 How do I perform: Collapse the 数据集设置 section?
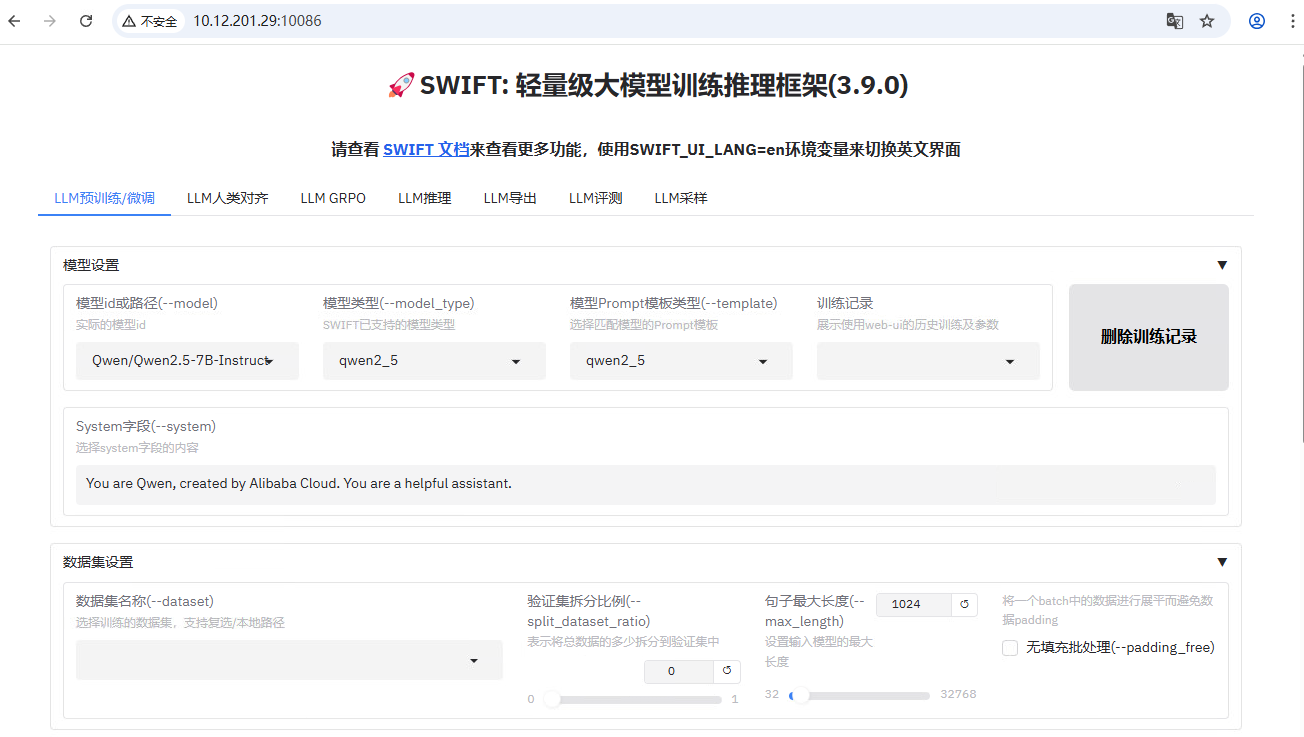click(1221, 562)
